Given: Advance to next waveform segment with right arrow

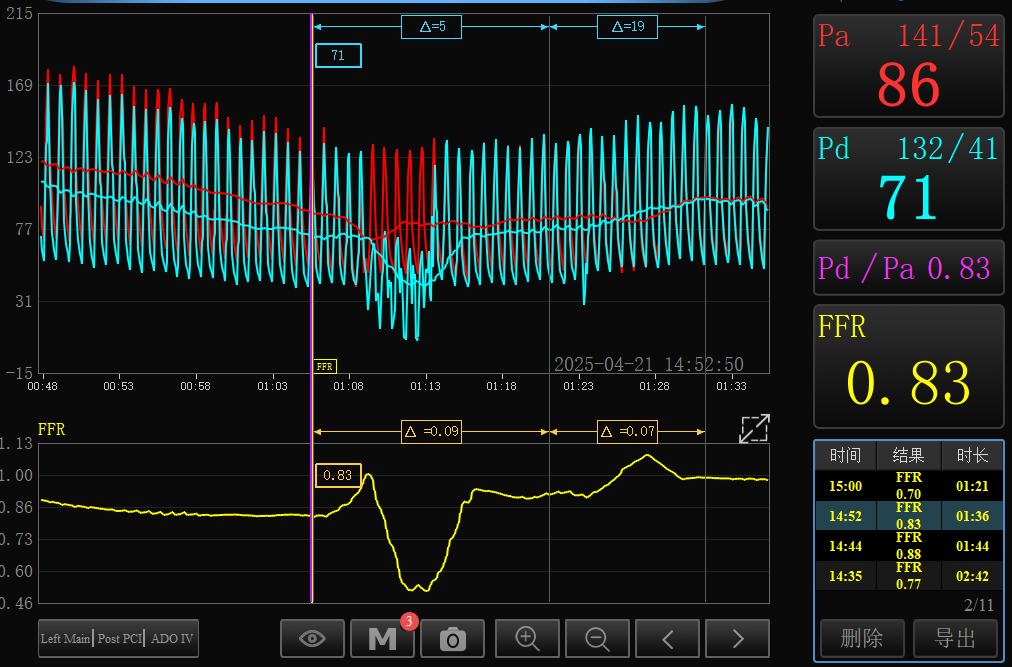Looking at the screenshot, I should (x=738, y=639).
